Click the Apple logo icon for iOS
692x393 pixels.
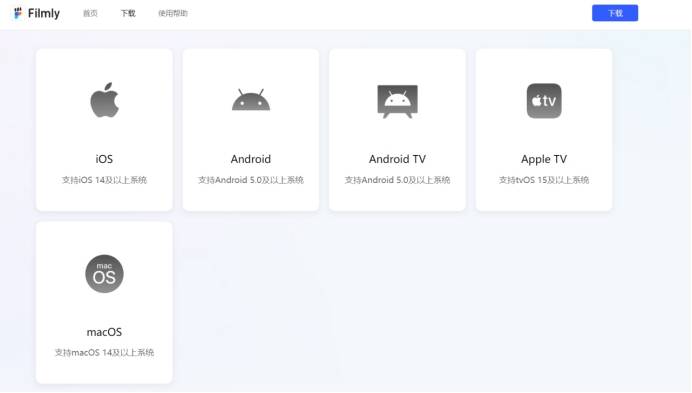click(105, 100)
